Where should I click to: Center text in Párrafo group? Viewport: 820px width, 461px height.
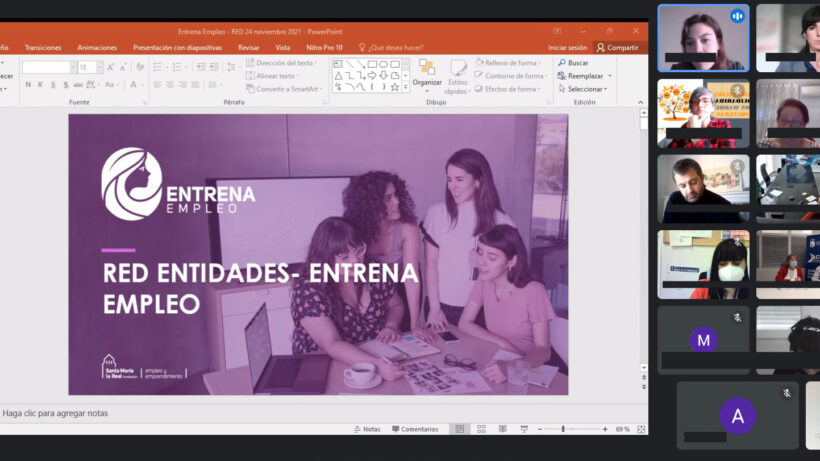(x=170, y=84)
